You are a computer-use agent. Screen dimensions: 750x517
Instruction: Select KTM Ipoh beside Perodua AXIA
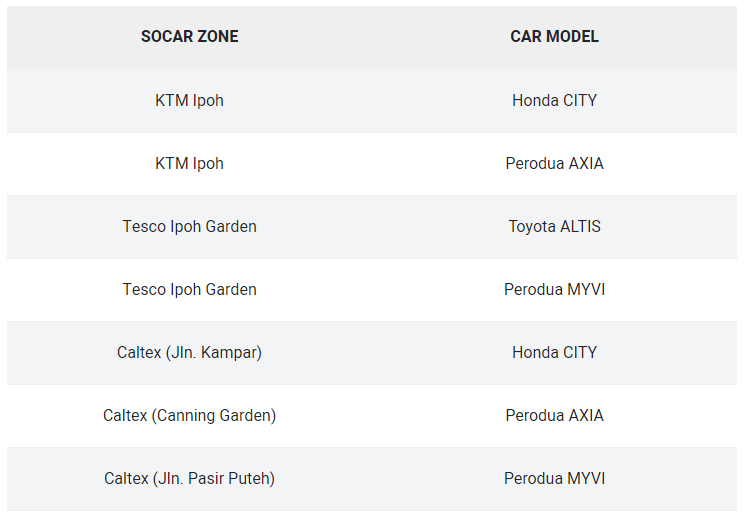(x=189, y=163)
